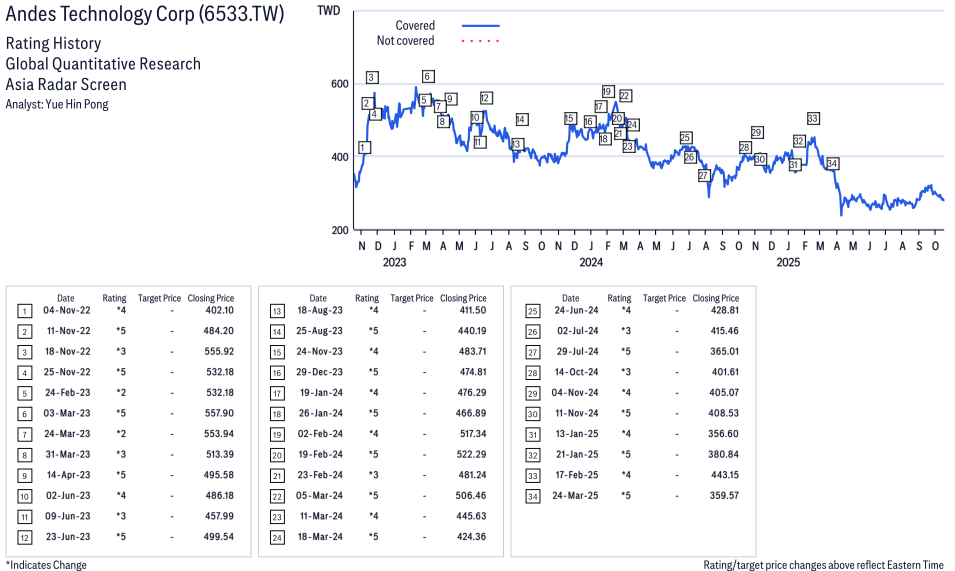Click the Andes Technology Corp (6533.TW) title
The height and width of the screenshot is (571, 955).
145,15
